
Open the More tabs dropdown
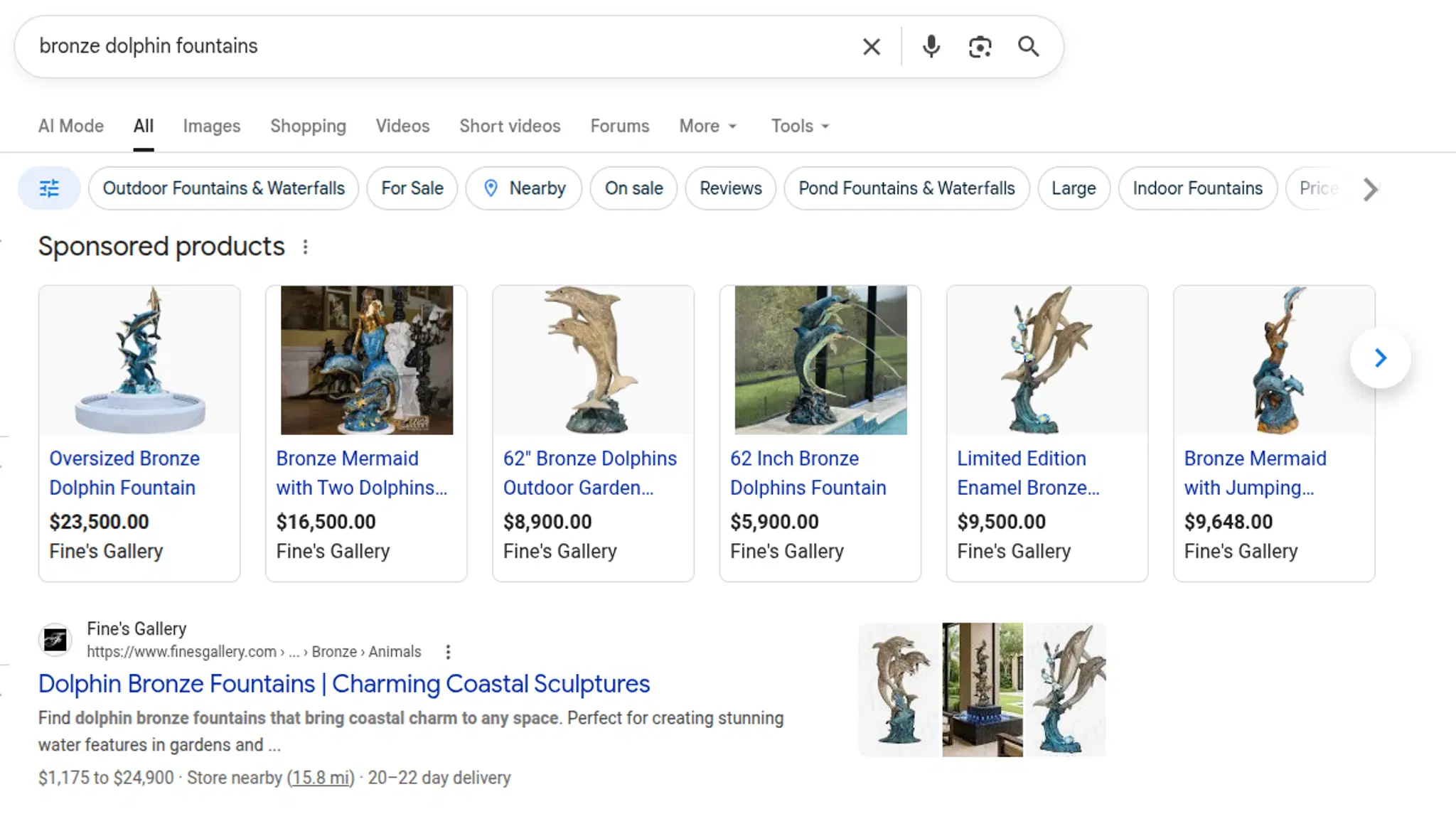pos(707,126)
